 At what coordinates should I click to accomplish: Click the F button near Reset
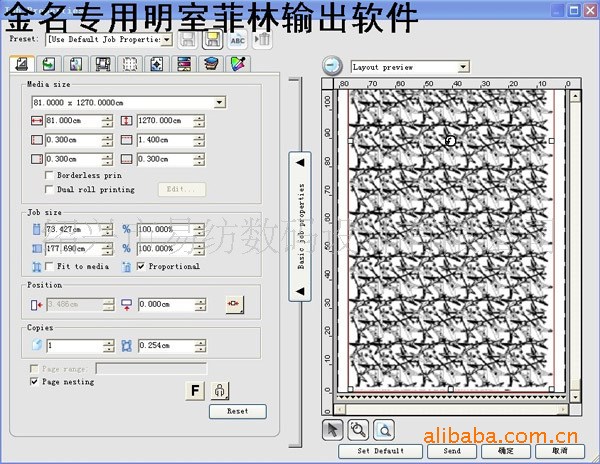[x=195, y=391]
